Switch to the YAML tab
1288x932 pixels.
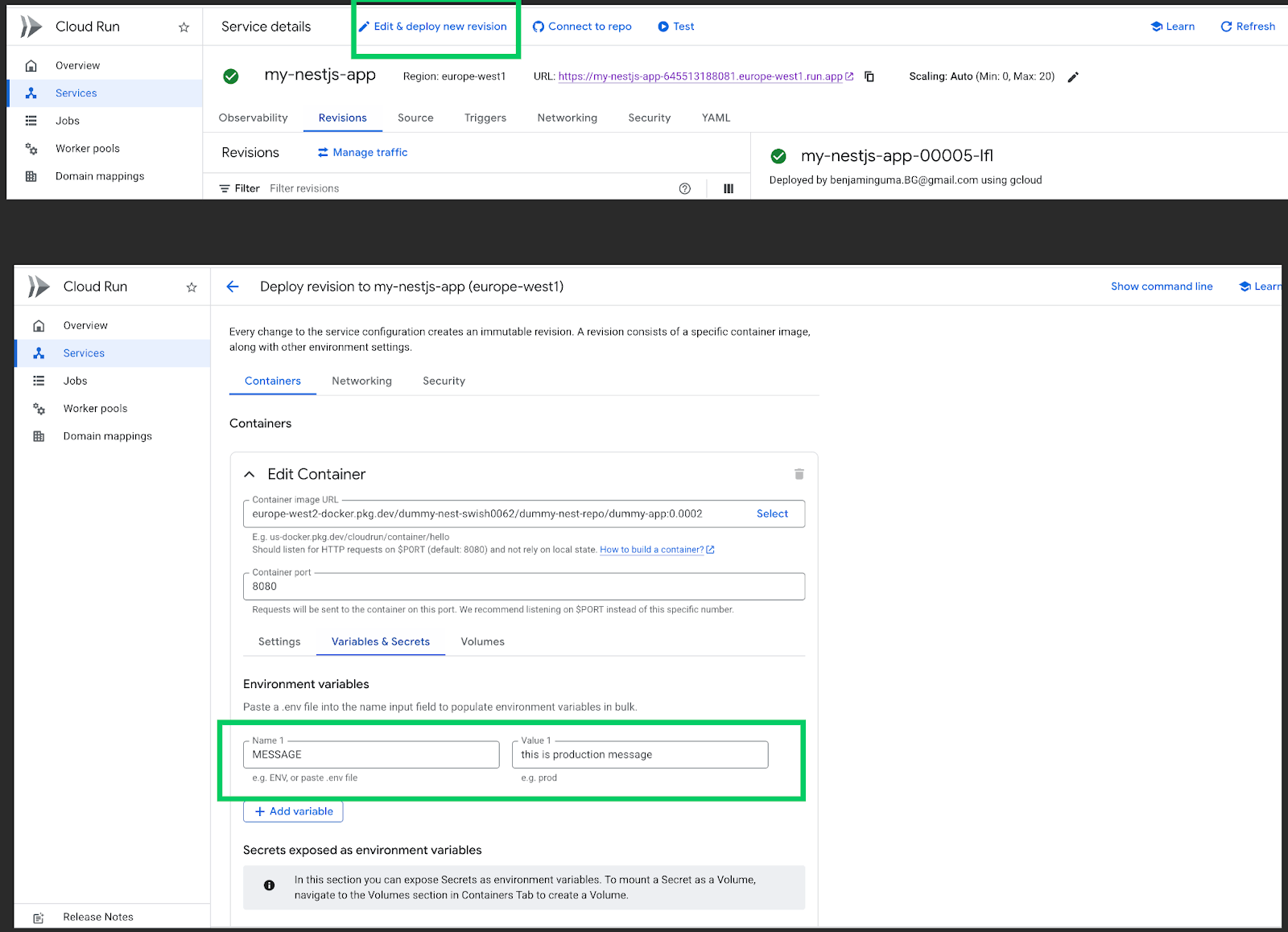[x=716, y=118]
